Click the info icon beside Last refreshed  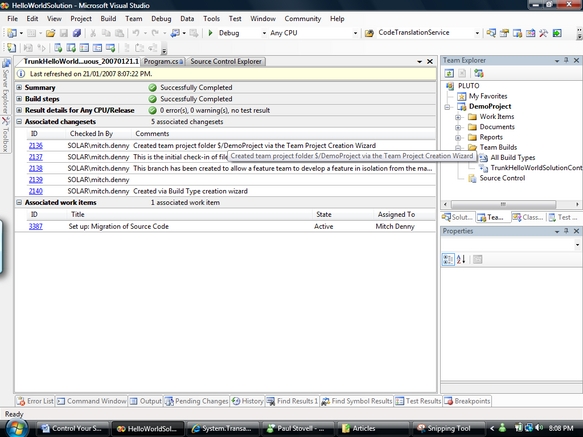tap(21, 74)
